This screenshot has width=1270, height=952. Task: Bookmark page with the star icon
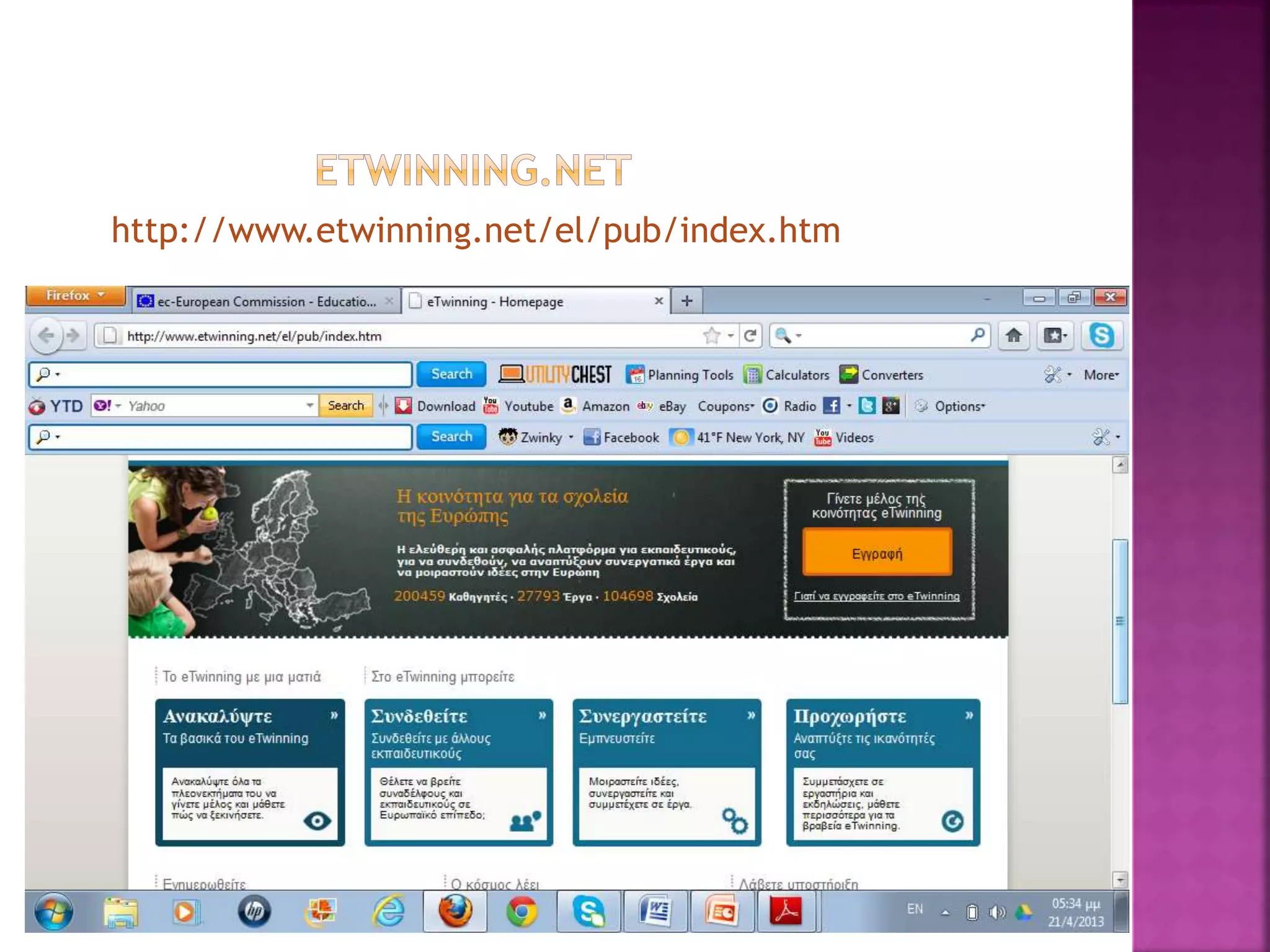tap(712, 336)
